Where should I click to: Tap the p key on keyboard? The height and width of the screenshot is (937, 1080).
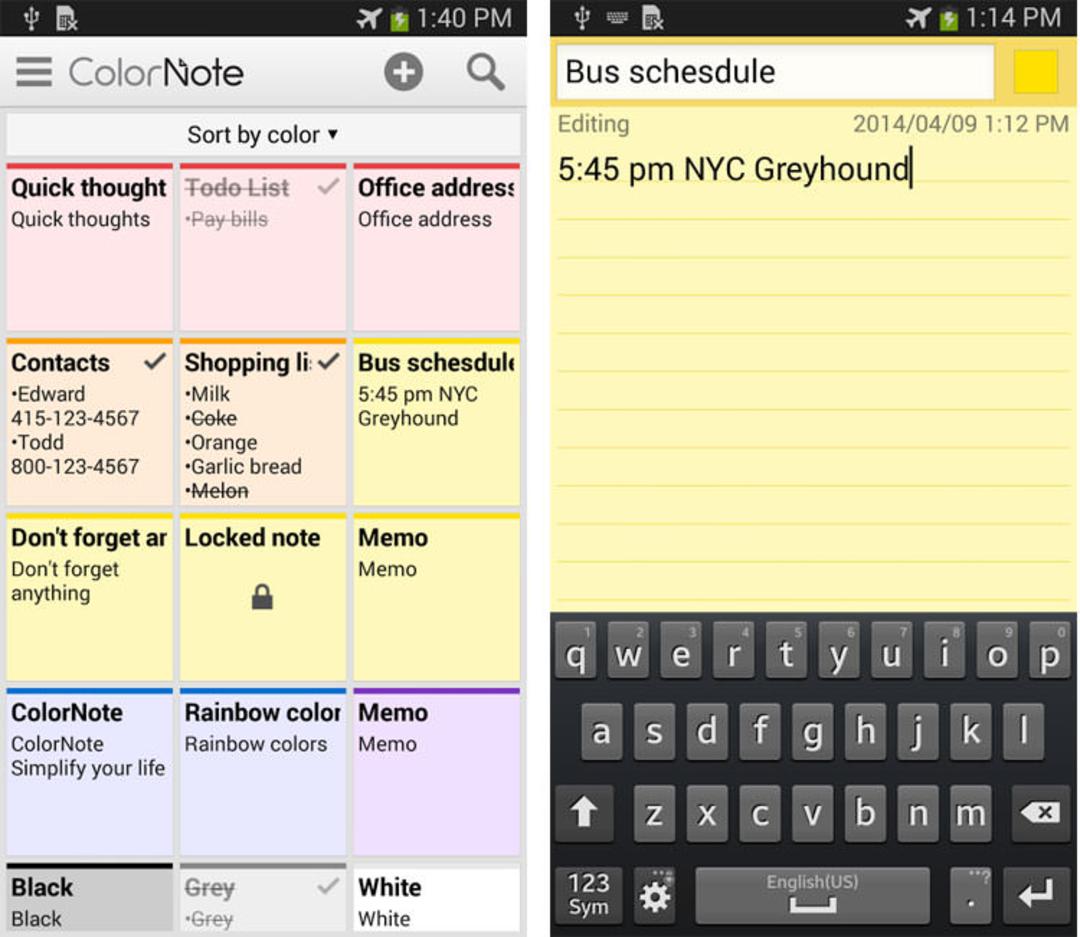[x=1049, y=651]
